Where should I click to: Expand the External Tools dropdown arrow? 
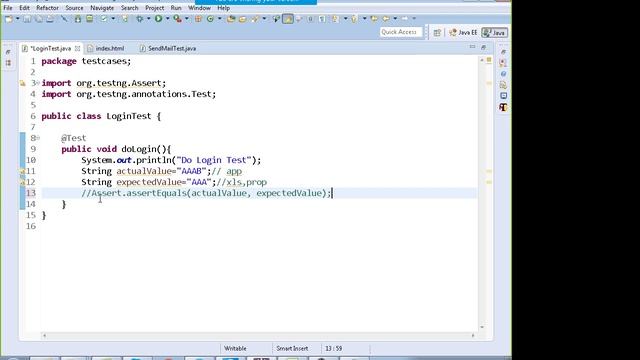[x=187, y=19]
